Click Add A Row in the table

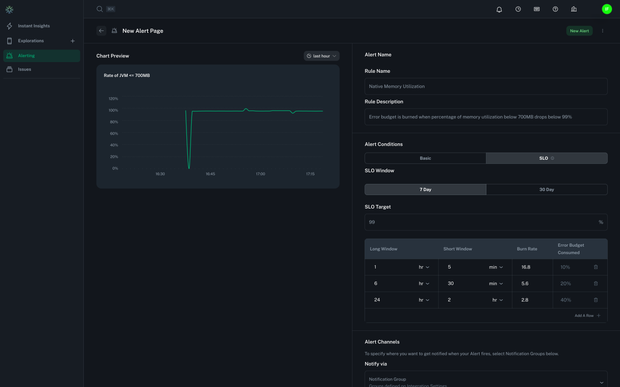[587, 315]
